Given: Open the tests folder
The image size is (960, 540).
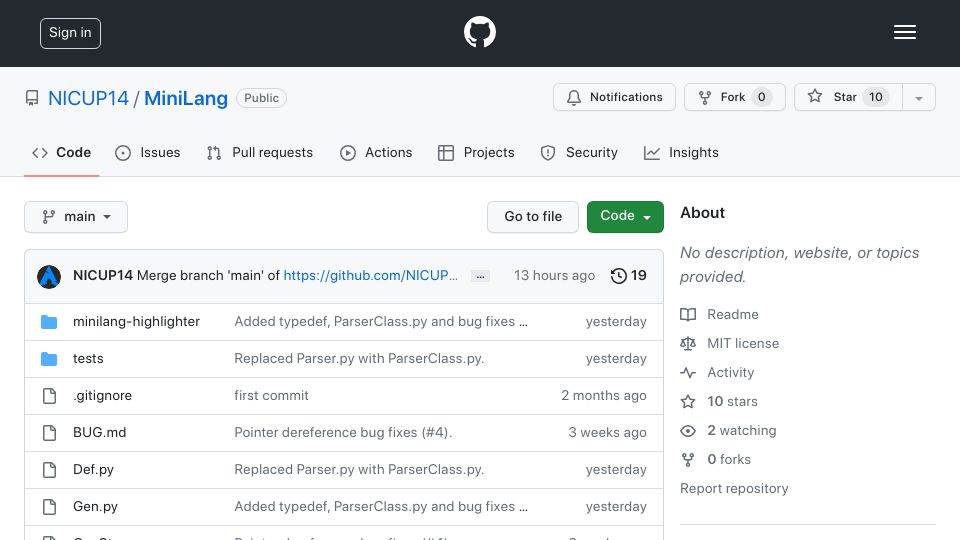Looking at the screenshot, I should (88, 358).
